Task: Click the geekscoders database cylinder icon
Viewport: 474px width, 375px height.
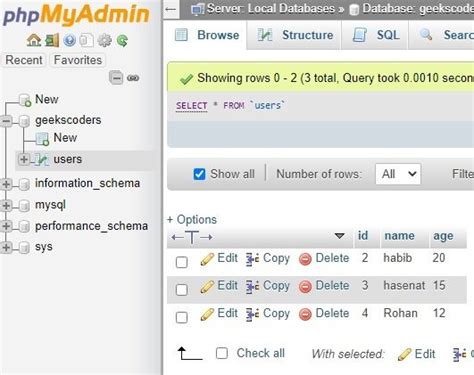Action: (x=24, y=121)
